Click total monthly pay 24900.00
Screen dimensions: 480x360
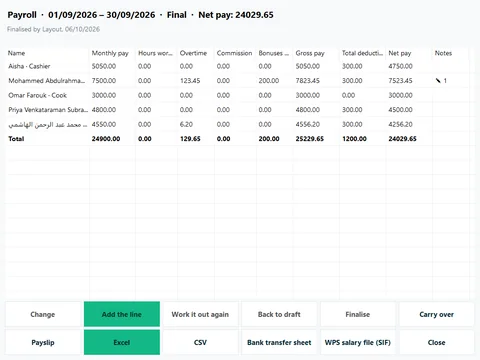106,139
